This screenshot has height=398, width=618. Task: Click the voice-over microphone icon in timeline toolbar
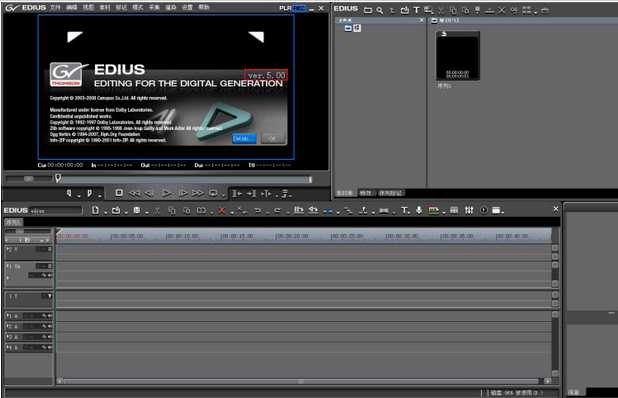(419, 210)
